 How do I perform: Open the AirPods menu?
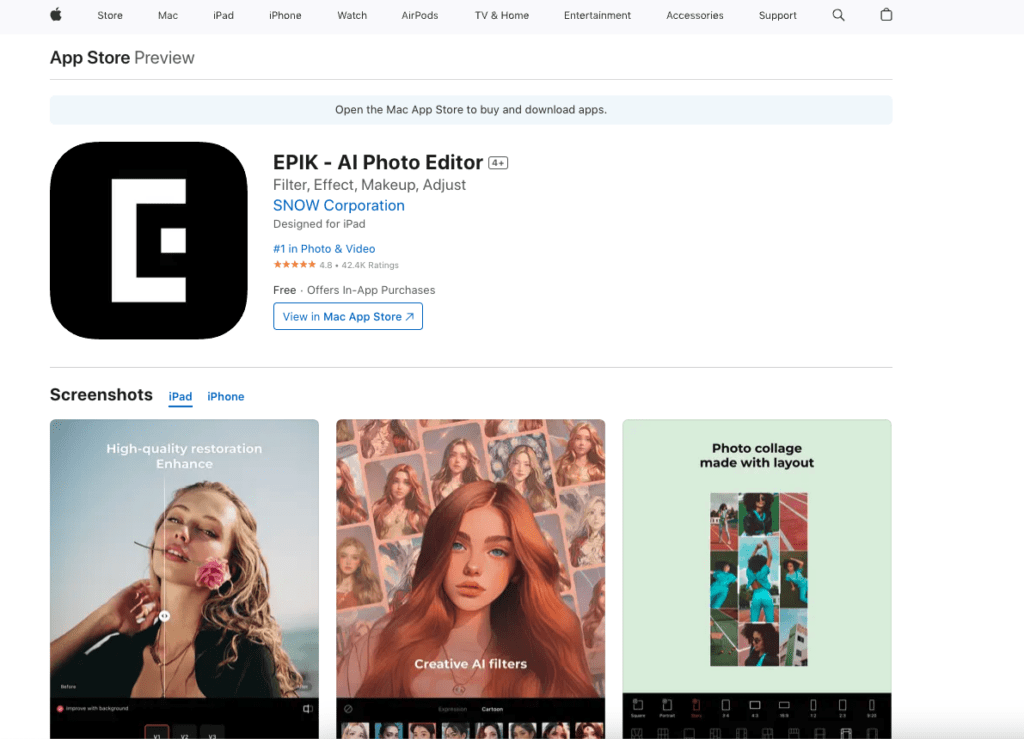tap(420, 15)
